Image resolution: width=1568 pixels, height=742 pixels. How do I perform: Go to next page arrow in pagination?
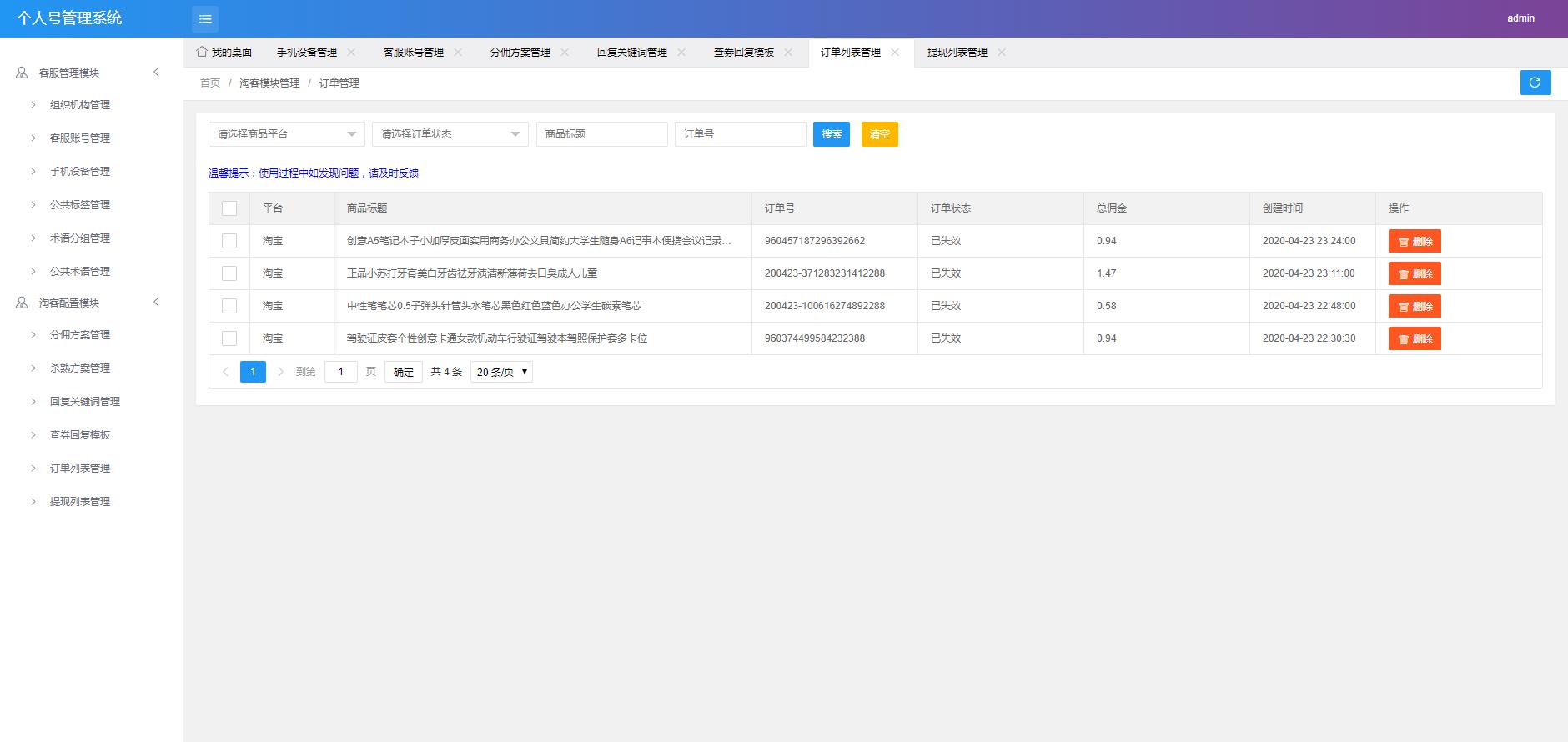pos(281,372)
